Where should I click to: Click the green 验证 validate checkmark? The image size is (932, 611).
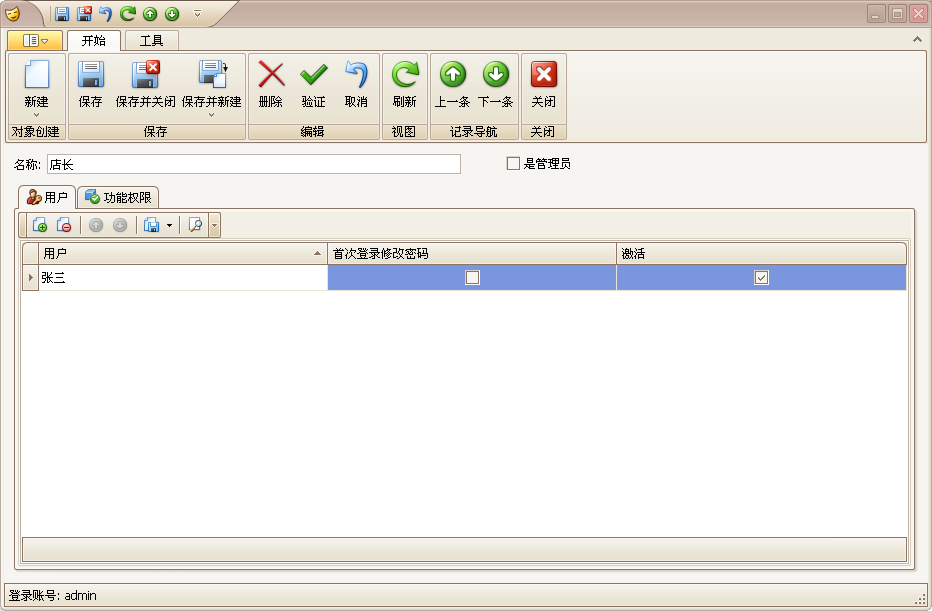coord(313,74)
